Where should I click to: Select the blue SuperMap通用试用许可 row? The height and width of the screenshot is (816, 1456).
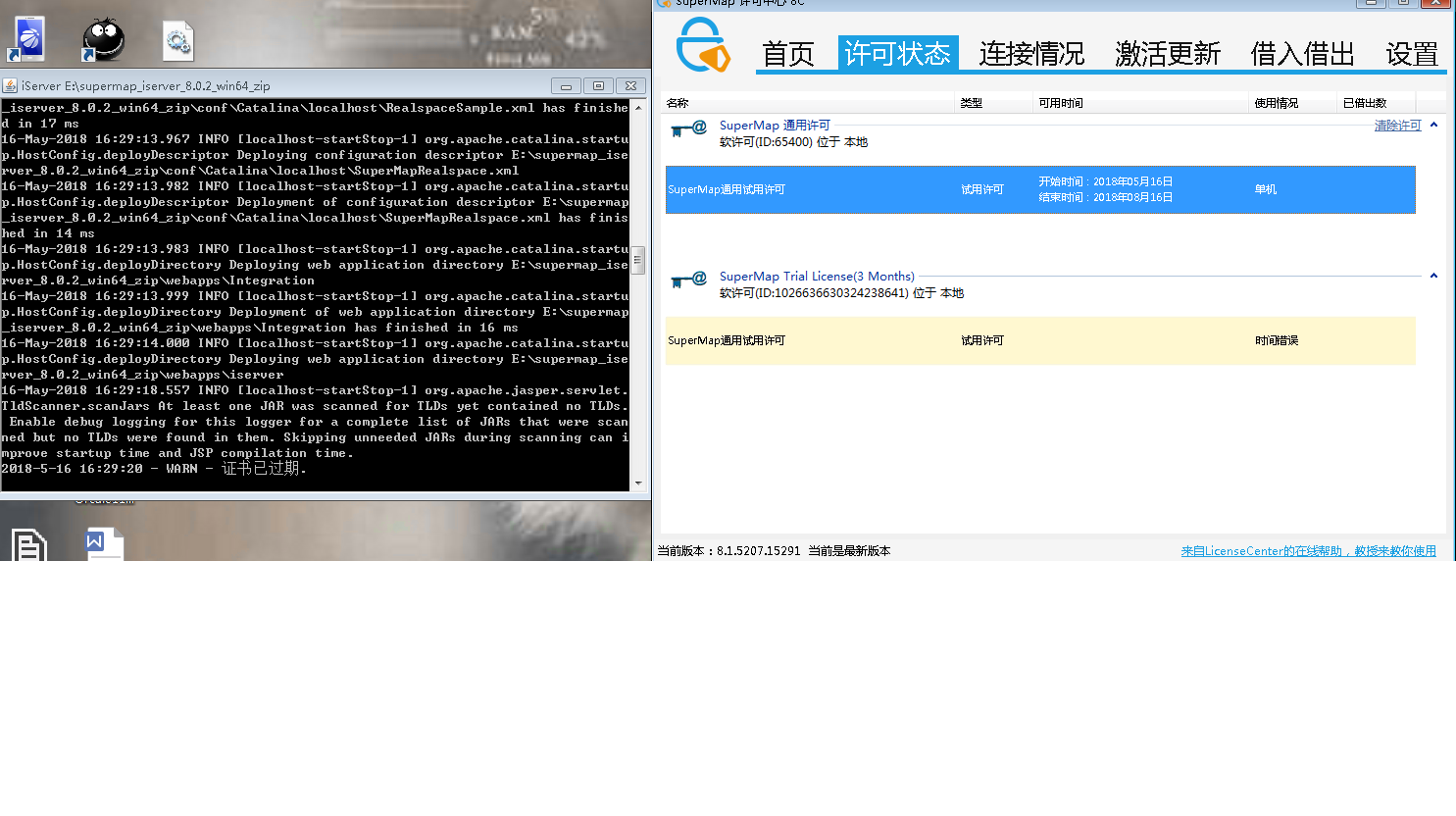[1040, 189]
